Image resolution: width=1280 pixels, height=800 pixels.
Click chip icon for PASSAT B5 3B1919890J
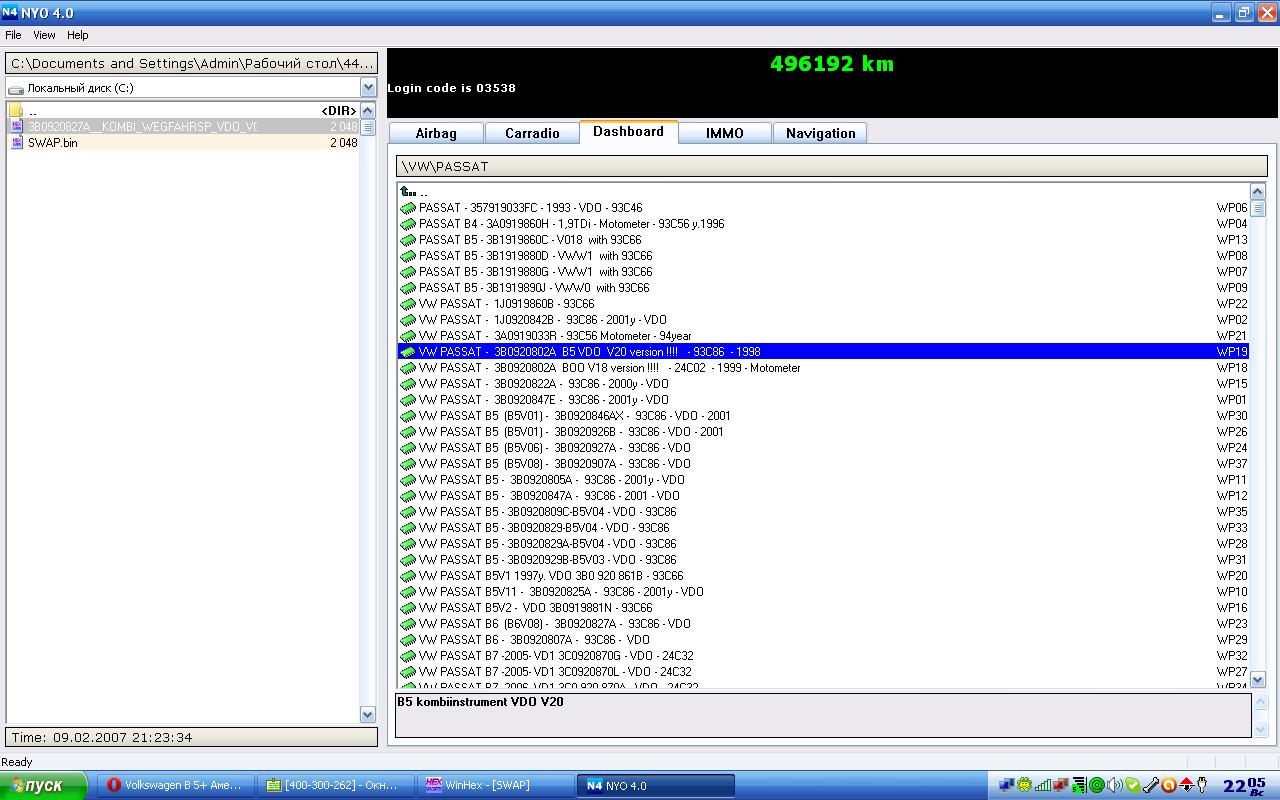pyautogui.click(x=408, y=288)
